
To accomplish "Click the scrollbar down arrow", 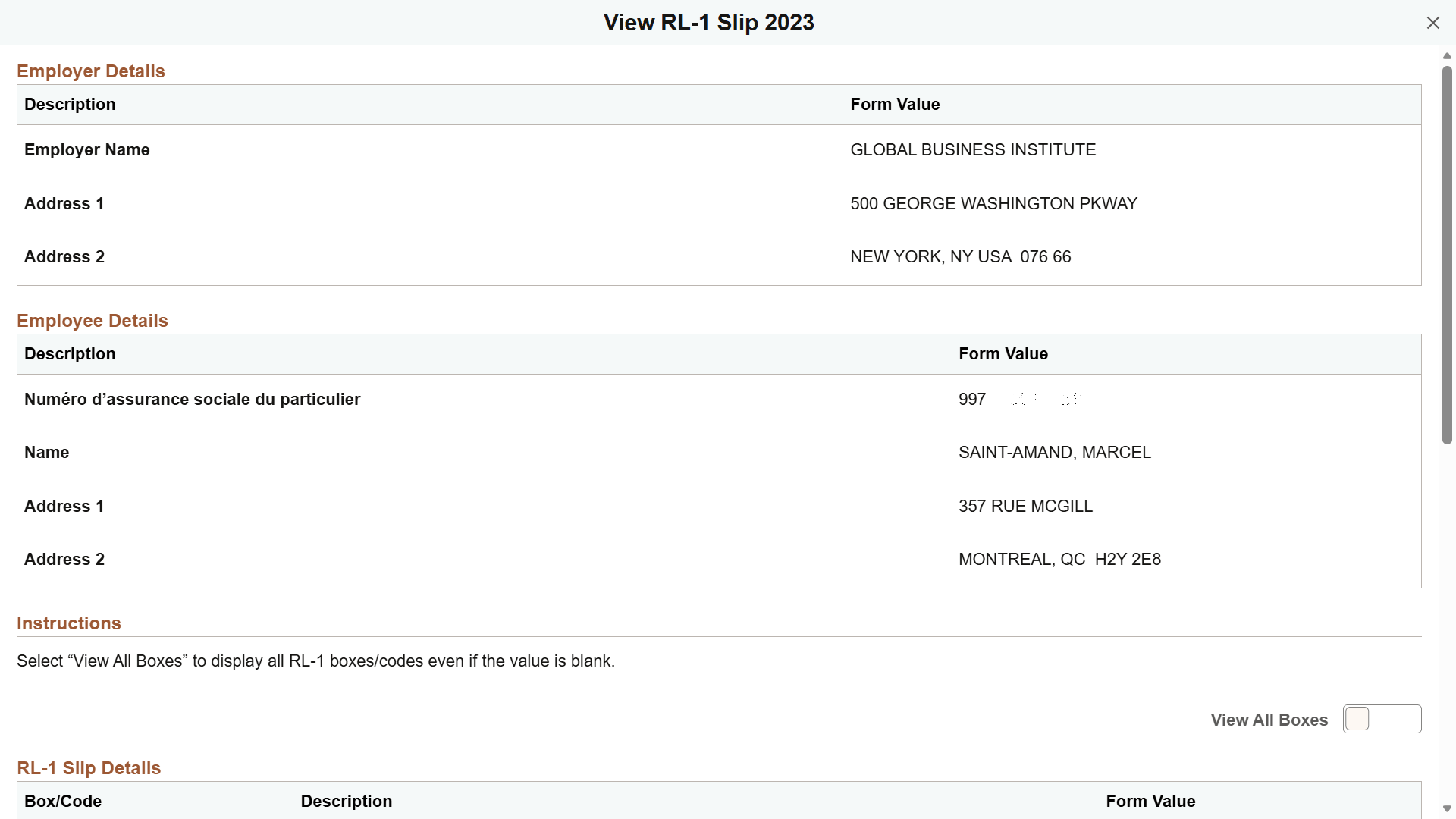I will tap(1448, 808).
